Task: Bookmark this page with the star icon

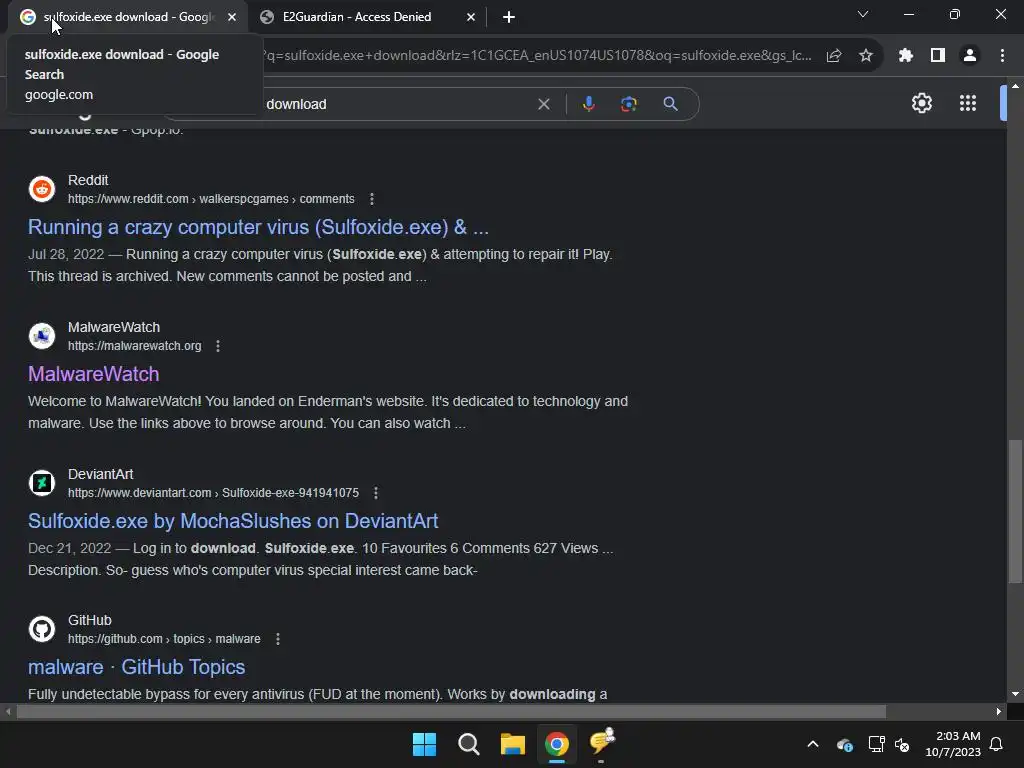Action: click(x=866, y=56)
